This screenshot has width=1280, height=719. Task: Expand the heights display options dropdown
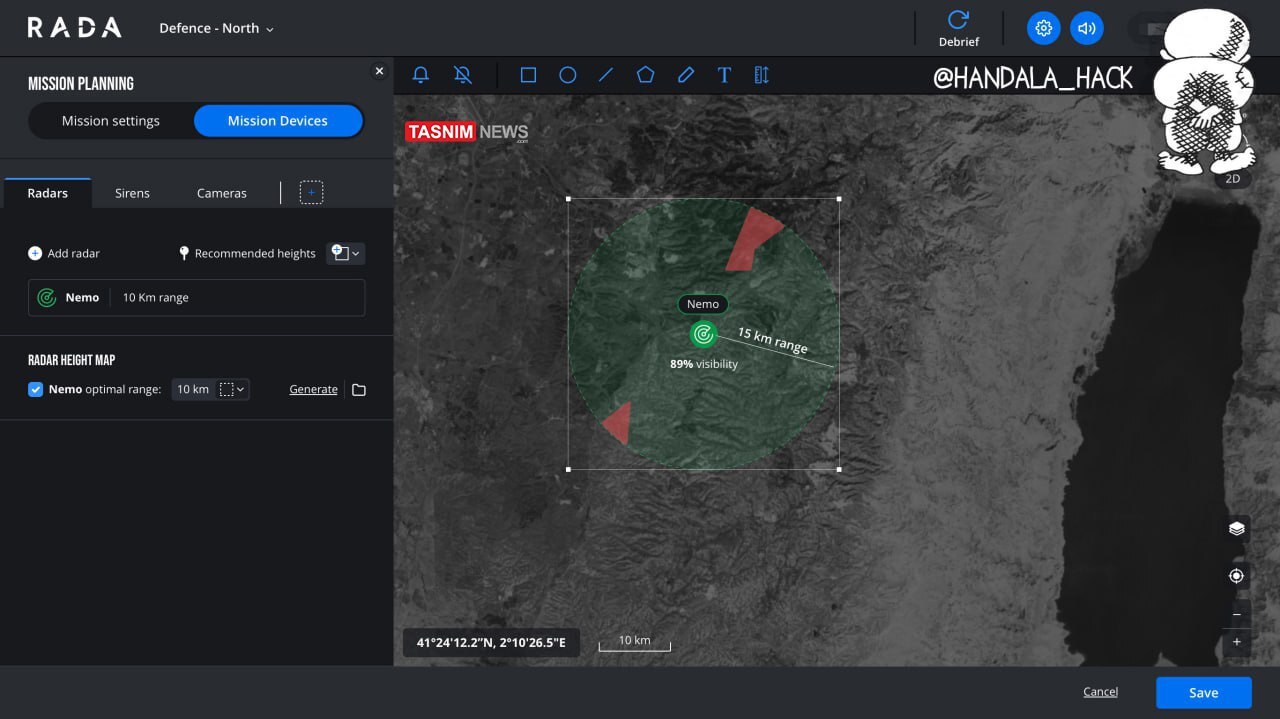point(346,253)
